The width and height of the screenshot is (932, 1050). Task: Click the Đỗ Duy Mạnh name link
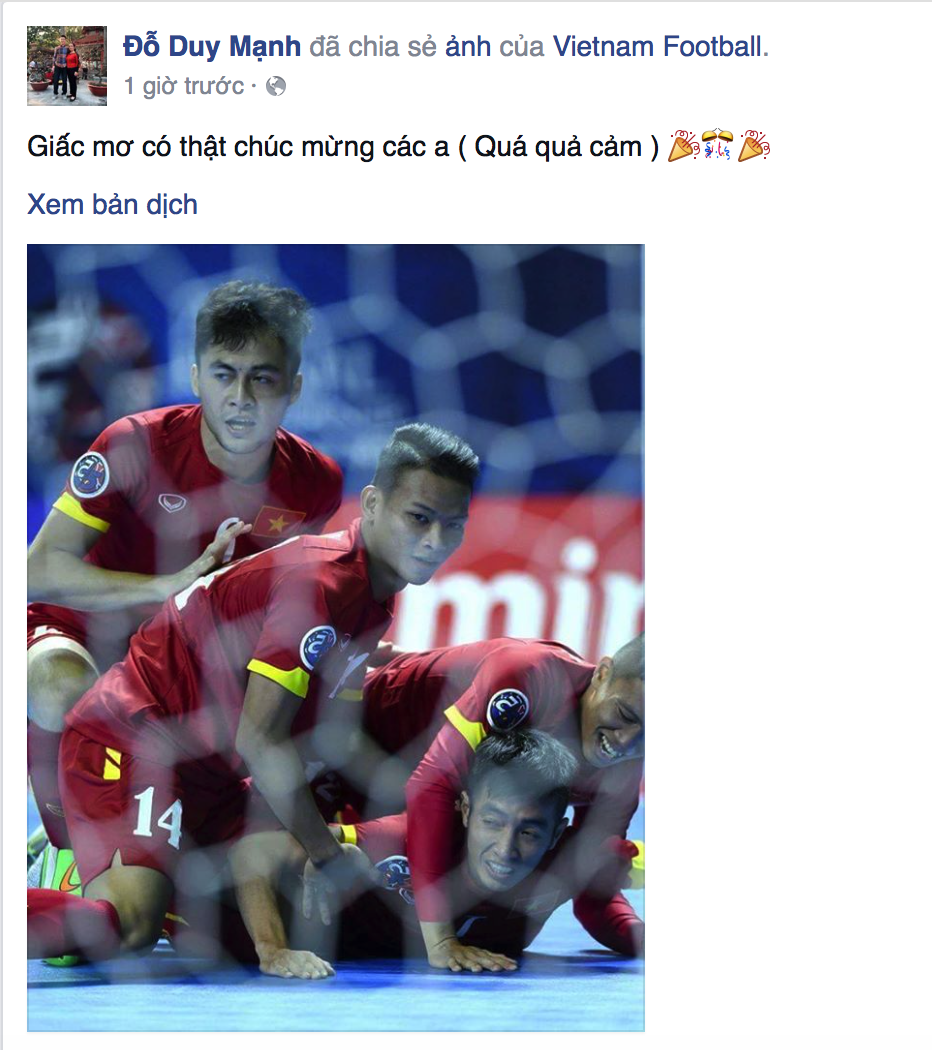212,47
